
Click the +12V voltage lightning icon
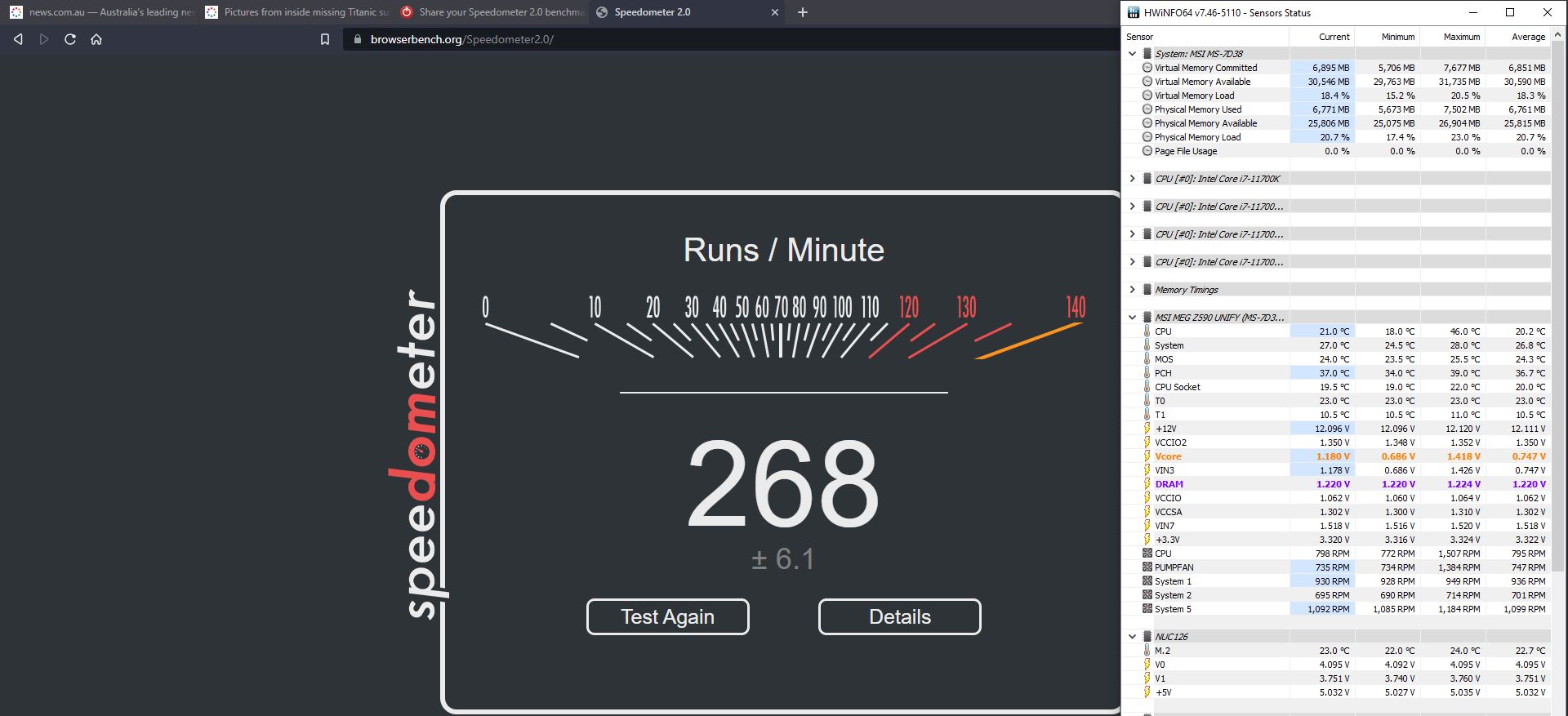pyautogui.click(x=1147, y=429)
